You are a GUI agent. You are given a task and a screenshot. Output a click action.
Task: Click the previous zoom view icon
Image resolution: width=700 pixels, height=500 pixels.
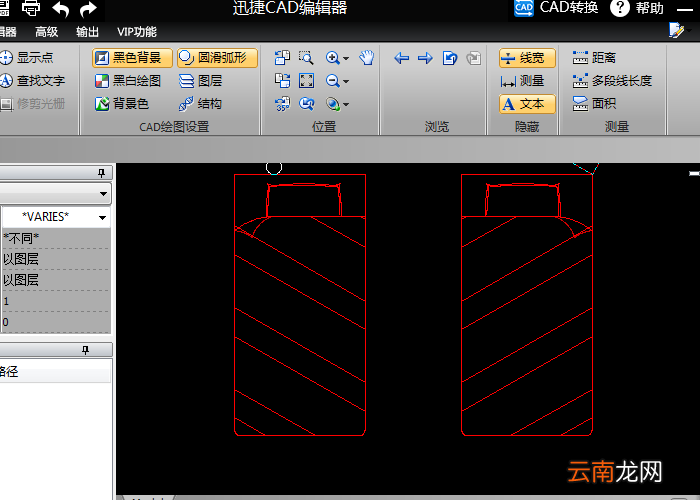click(x=306, y=104)
